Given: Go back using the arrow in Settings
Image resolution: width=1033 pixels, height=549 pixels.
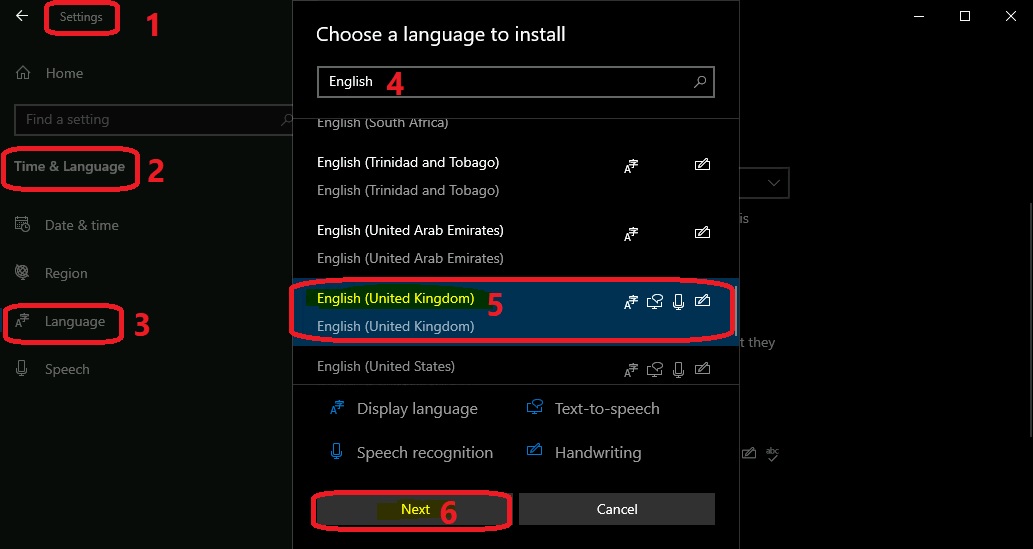Looking at the screenshot, I should tap(22, 16).
